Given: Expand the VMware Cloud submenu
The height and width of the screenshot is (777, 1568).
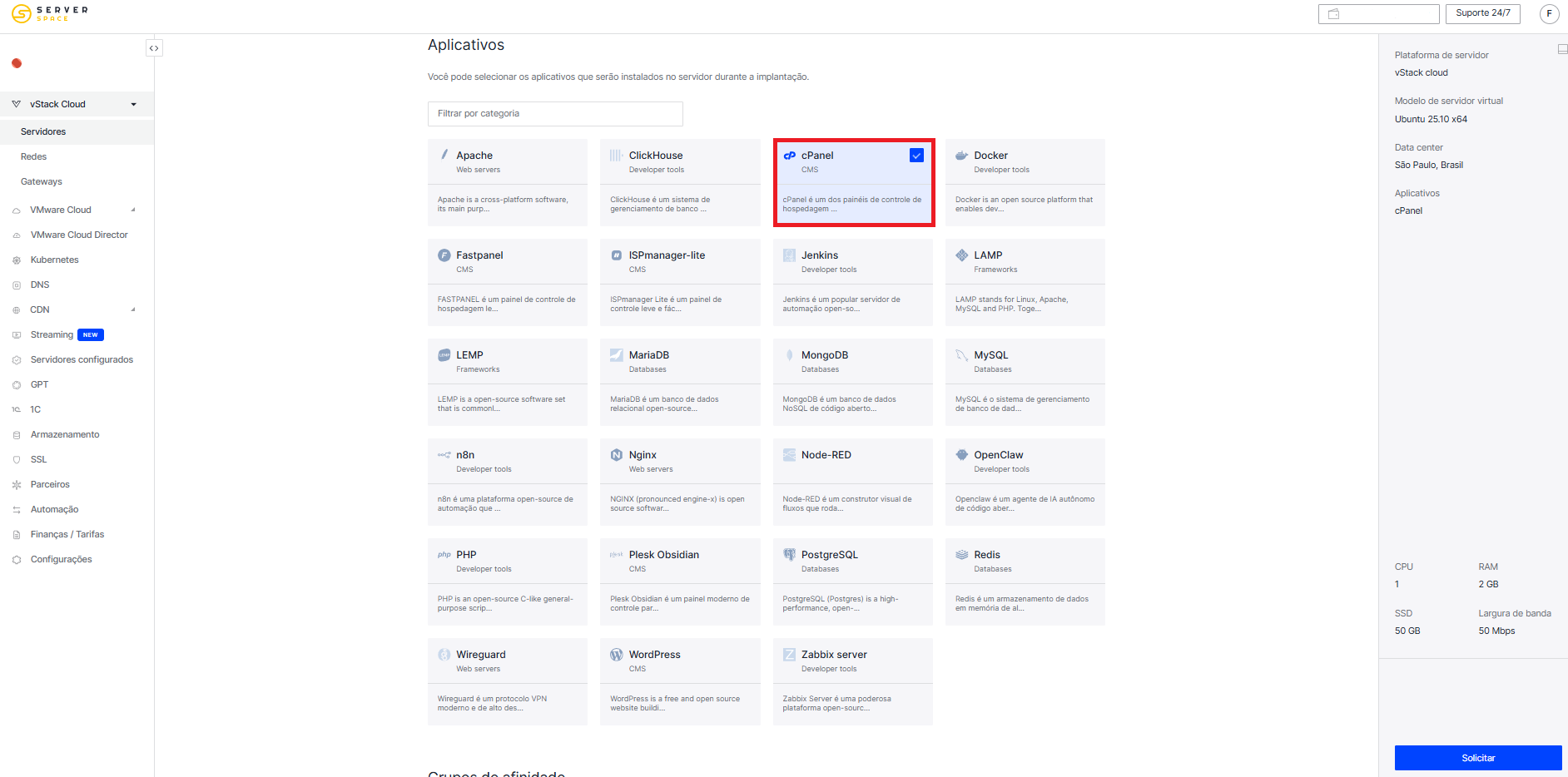Looking at the screenshot, I should [133, 210].
